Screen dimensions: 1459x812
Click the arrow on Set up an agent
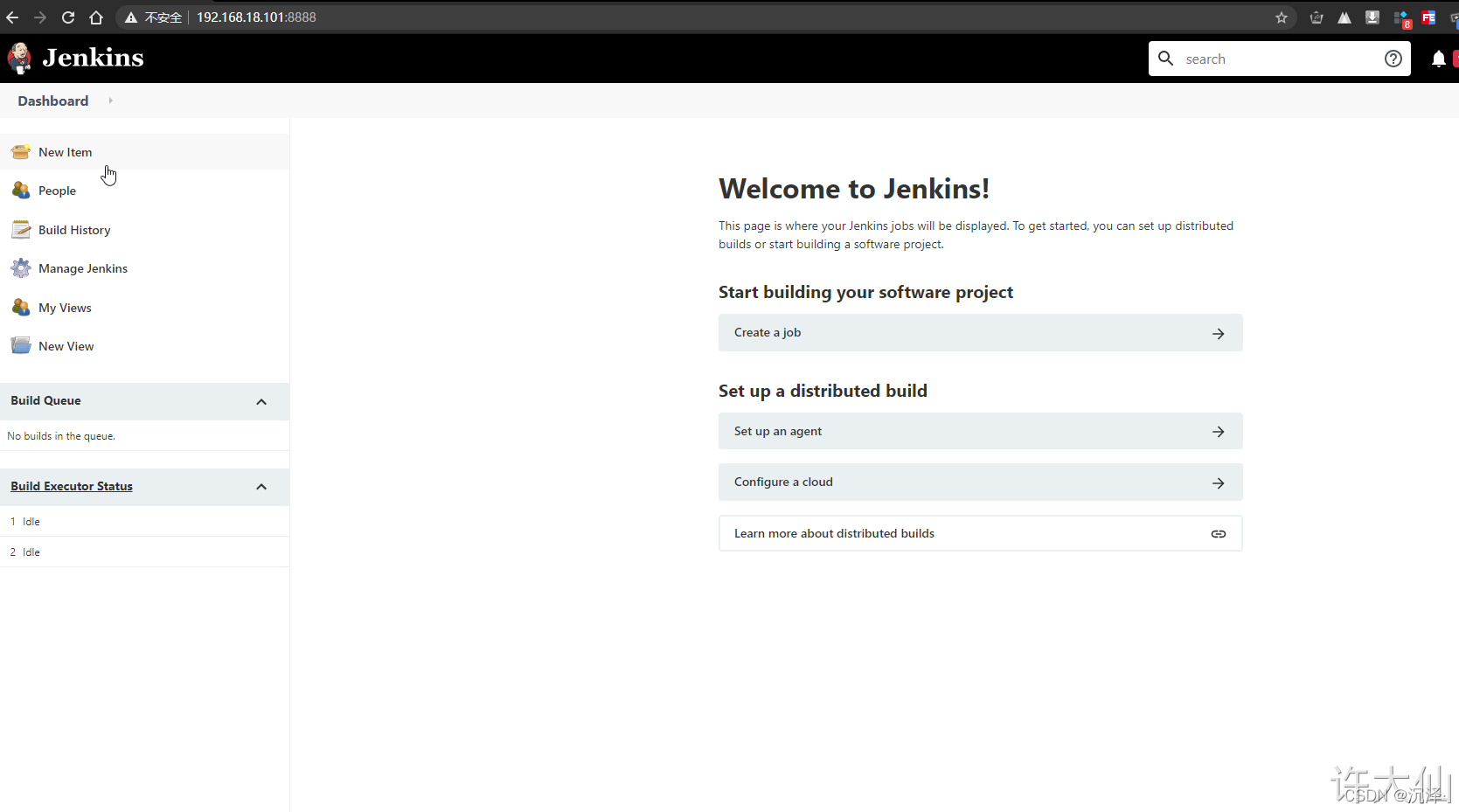(x=1218, y=432)
